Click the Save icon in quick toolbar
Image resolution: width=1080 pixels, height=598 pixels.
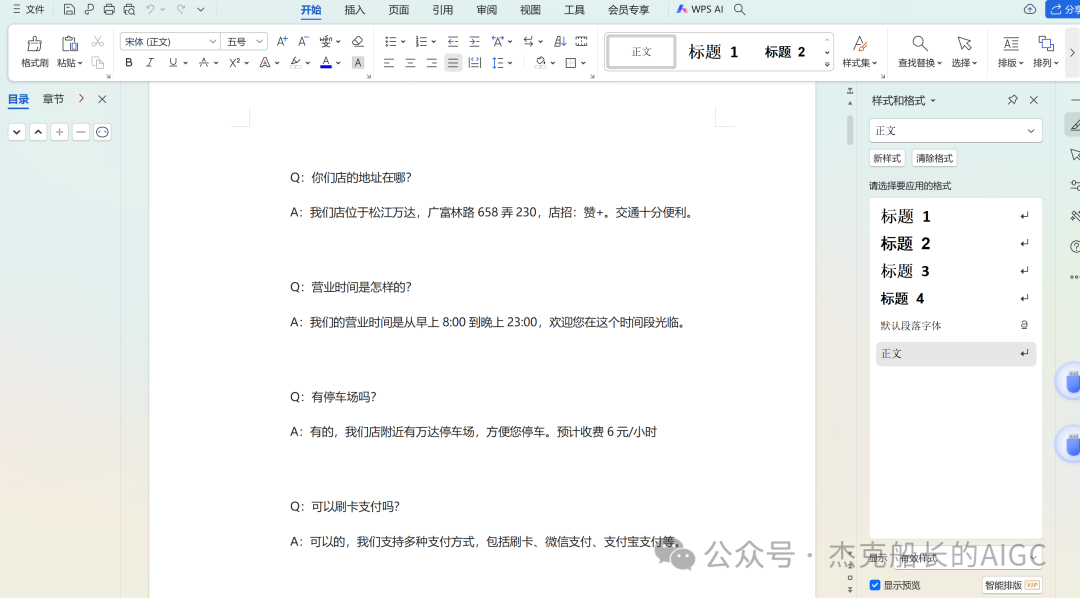point(69,10)
